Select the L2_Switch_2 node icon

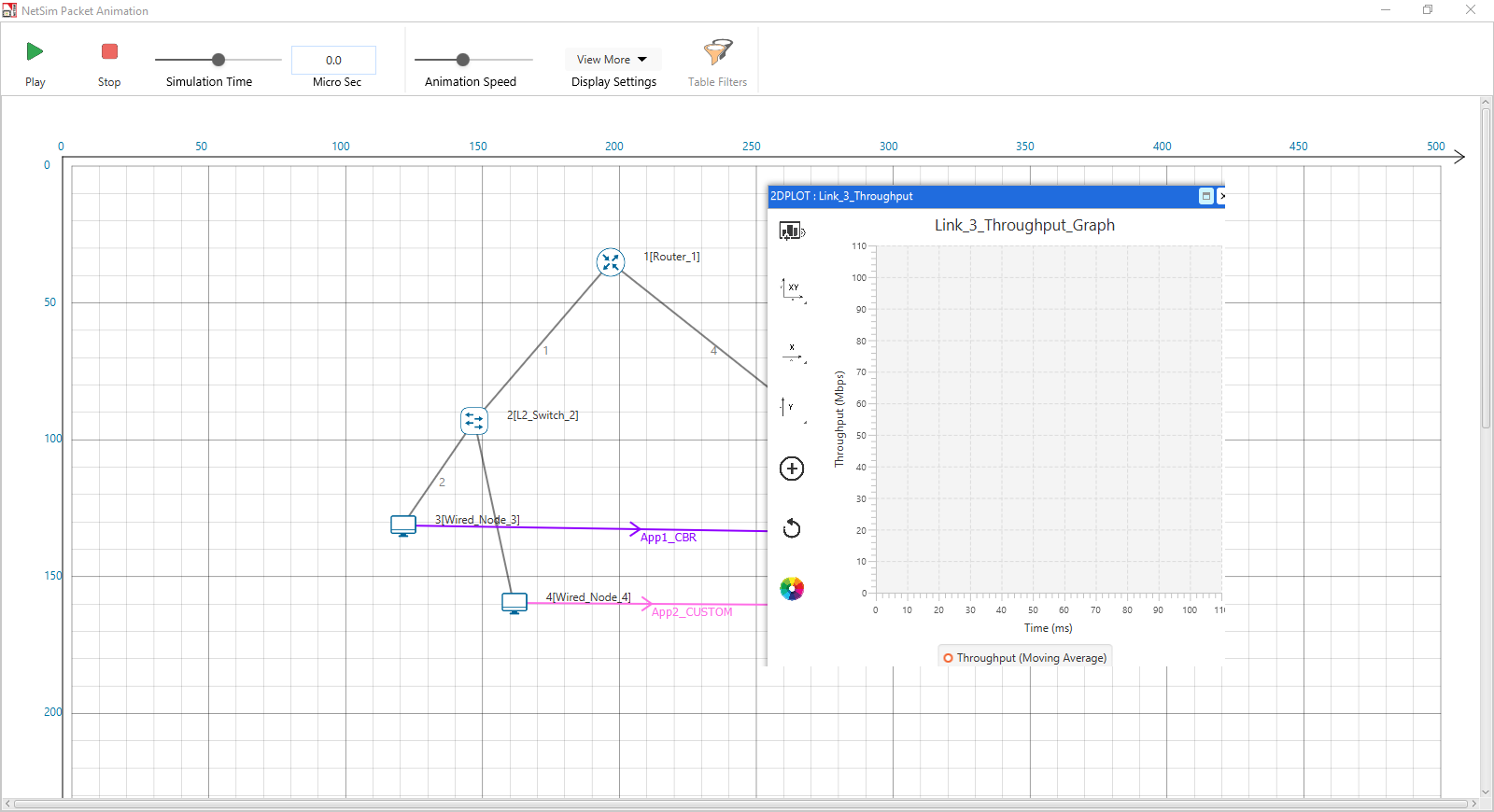474,421
